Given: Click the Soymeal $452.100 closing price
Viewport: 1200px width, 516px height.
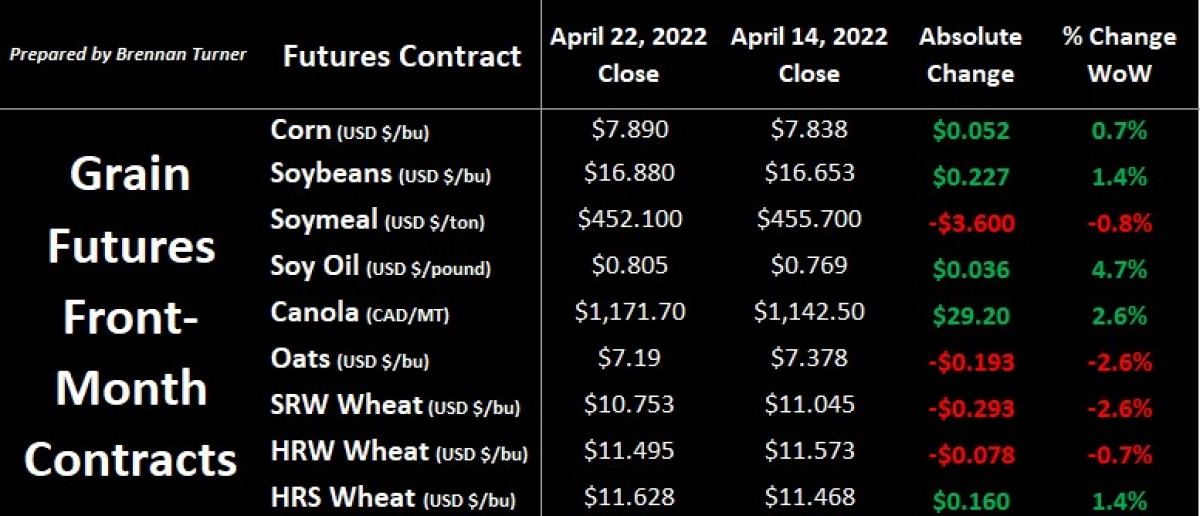Looking at the screenshot, I should [629, 218].
